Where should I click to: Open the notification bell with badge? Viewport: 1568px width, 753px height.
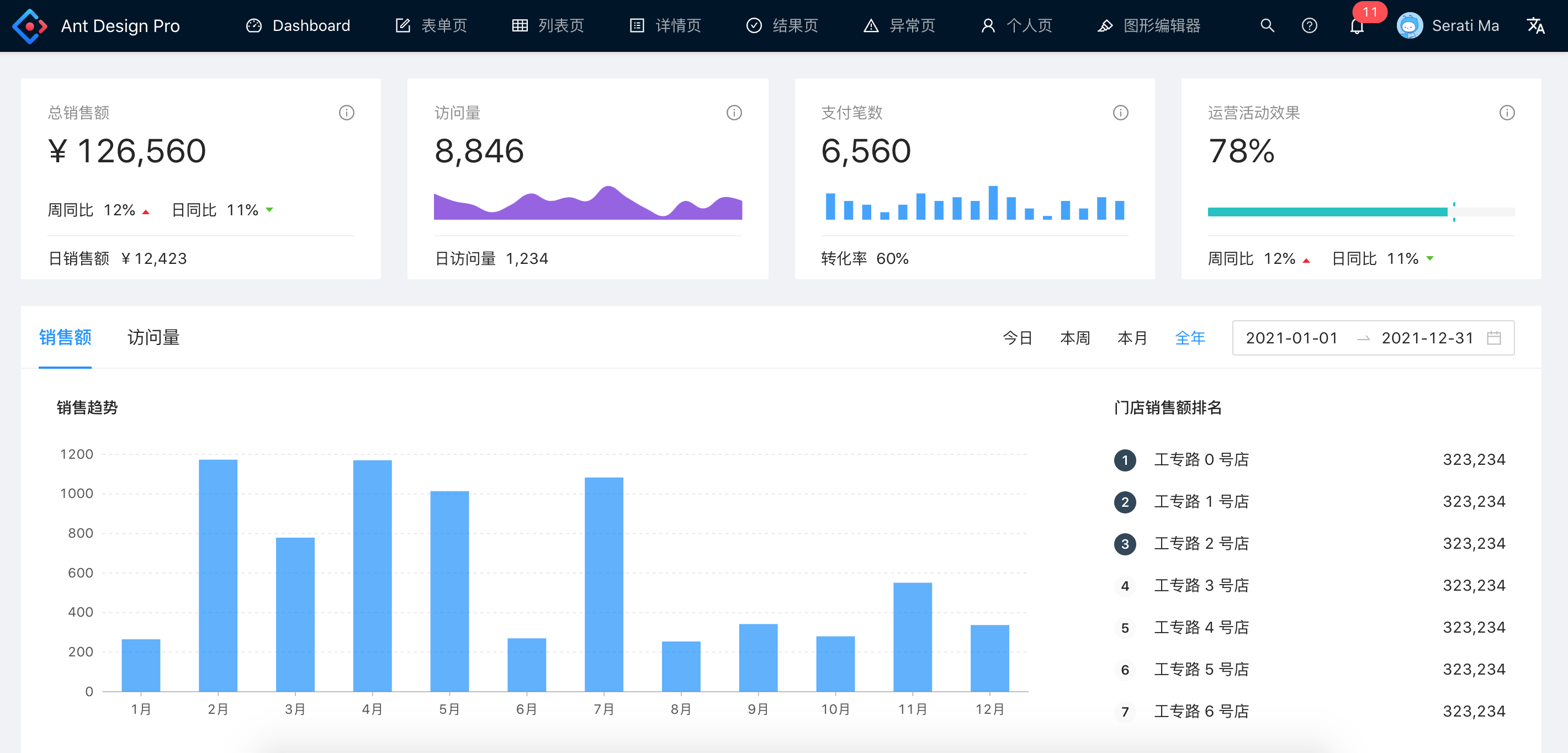click(x=1356, y=26)
